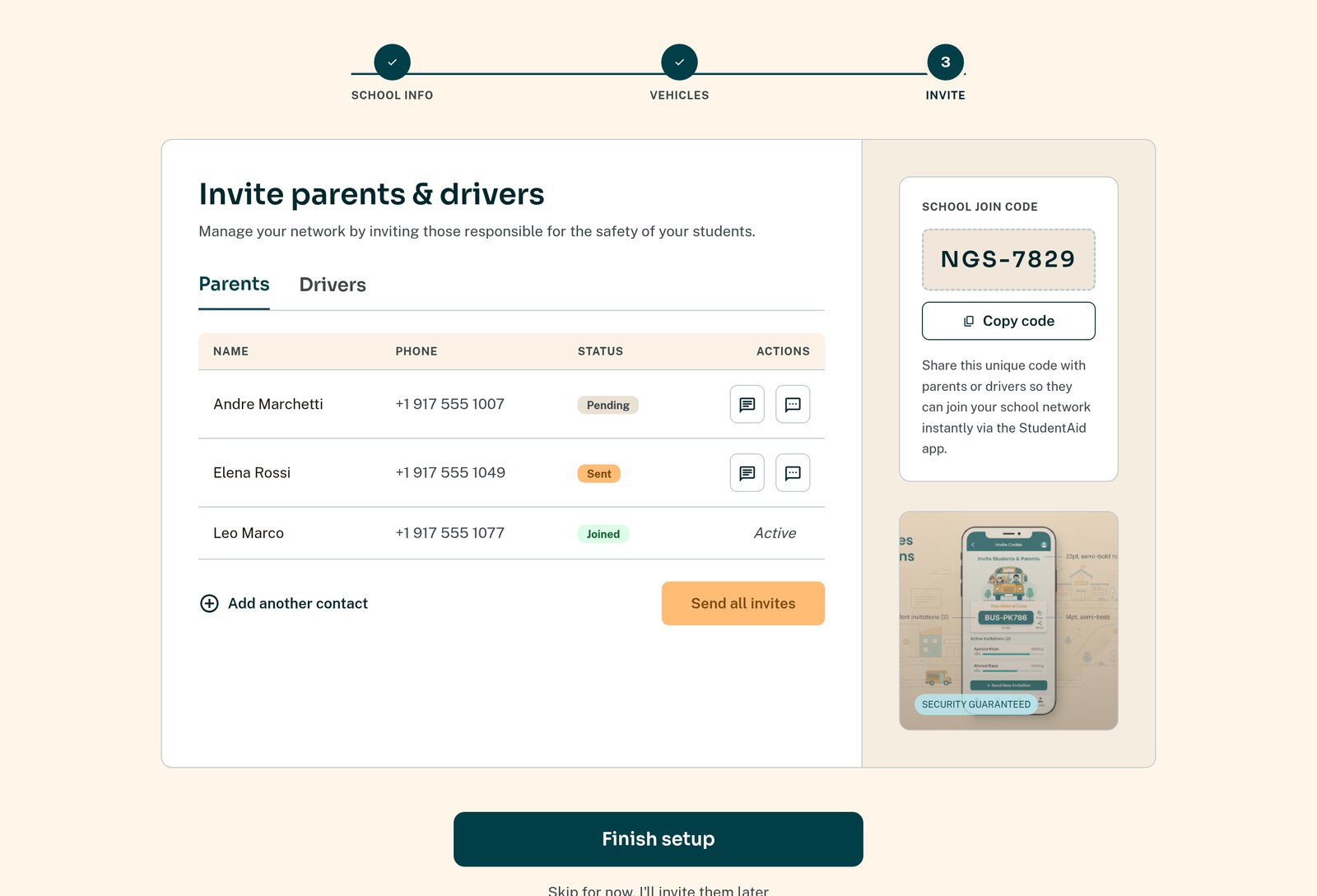Select step 3 Invite circle
The width and height of the screenshot is (1317, 896).
click(945, 62)
